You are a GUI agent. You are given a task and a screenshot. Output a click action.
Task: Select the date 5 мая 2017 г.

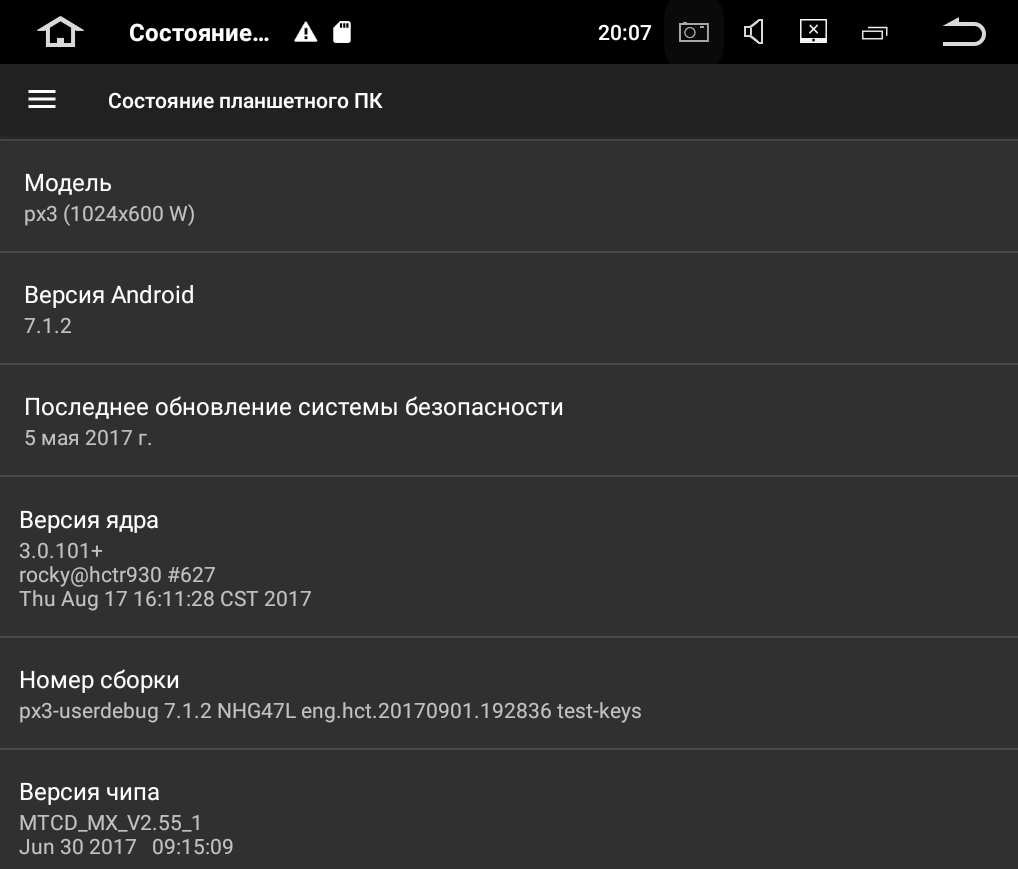(x=88, y=438)
